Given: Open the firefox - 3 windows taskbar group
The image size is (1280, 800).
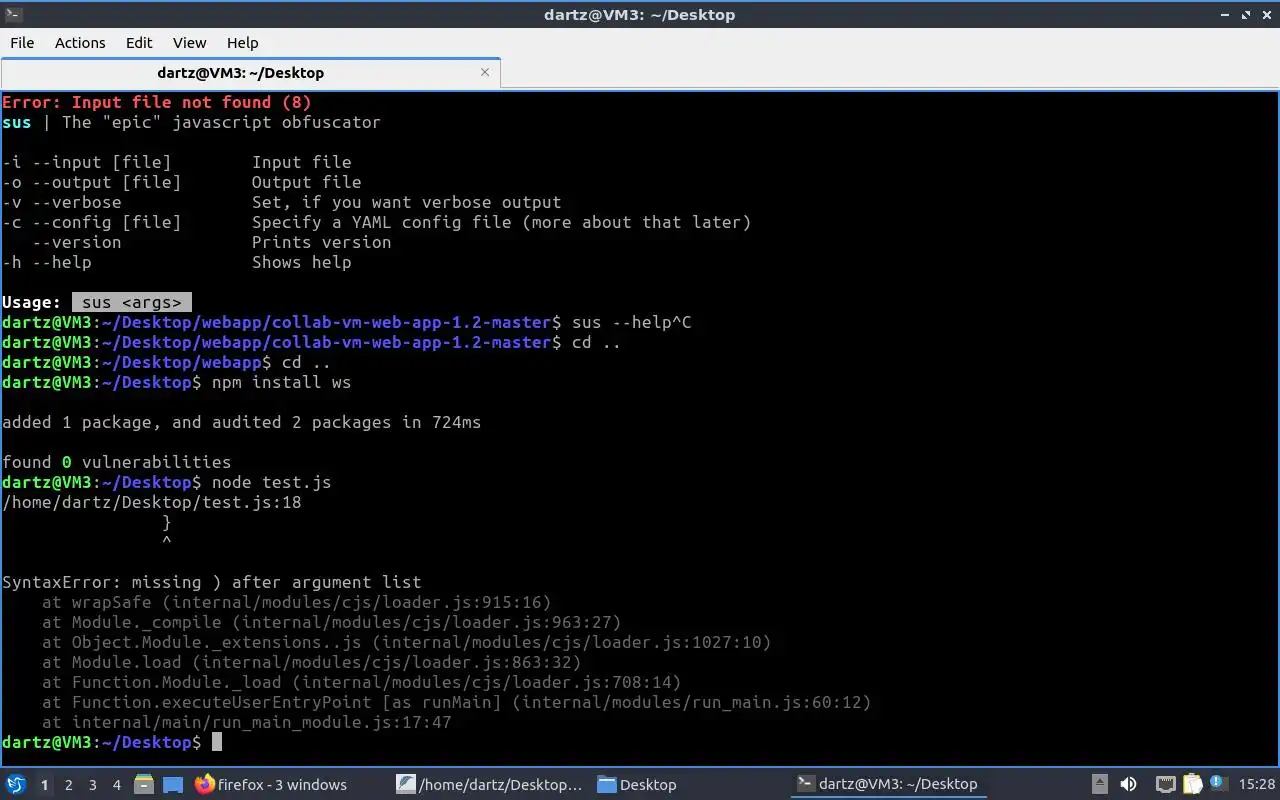Looking at the screenshot, I should point(272,785).
